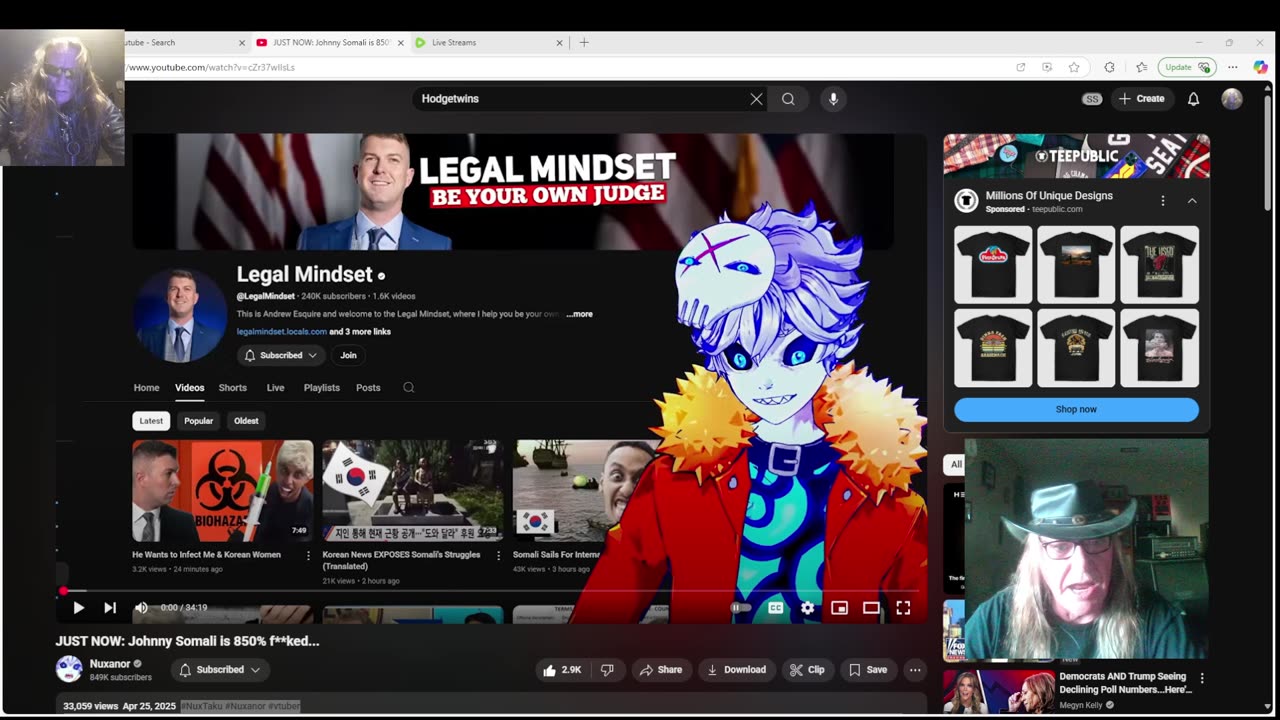Image resolution: width=1280 pixels, height=720 pixels.
Task: Click the SS badge in YouTube header
Action: (x=1092, y=99)
